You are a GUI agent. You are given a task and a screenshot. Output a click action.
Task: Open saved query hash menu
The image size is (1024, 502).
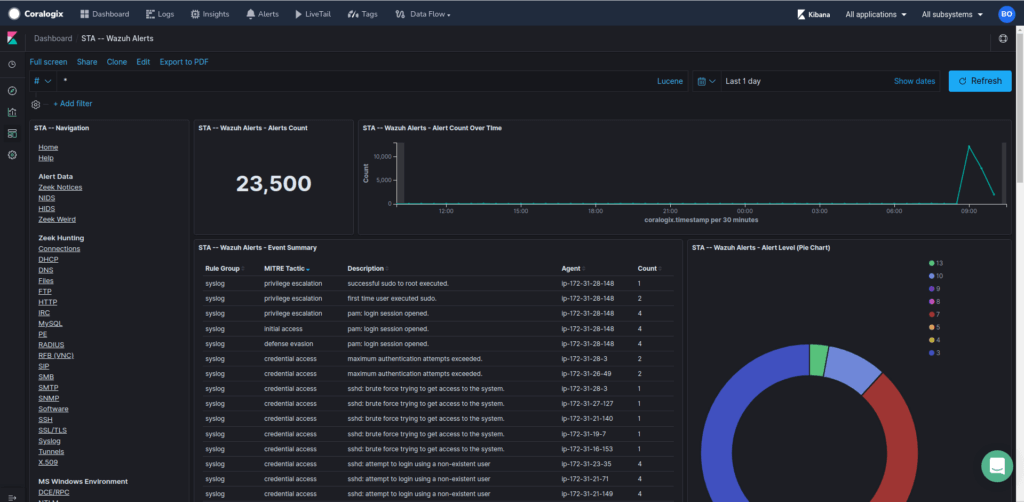43,81
